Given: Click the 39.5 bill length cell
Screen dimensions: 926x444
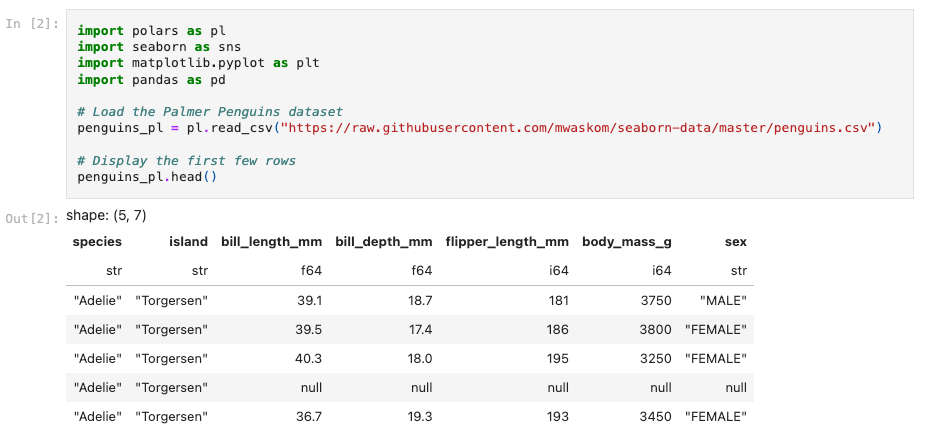Looking at the screenshot, I should pyautogui.click(x=309, y=329).
